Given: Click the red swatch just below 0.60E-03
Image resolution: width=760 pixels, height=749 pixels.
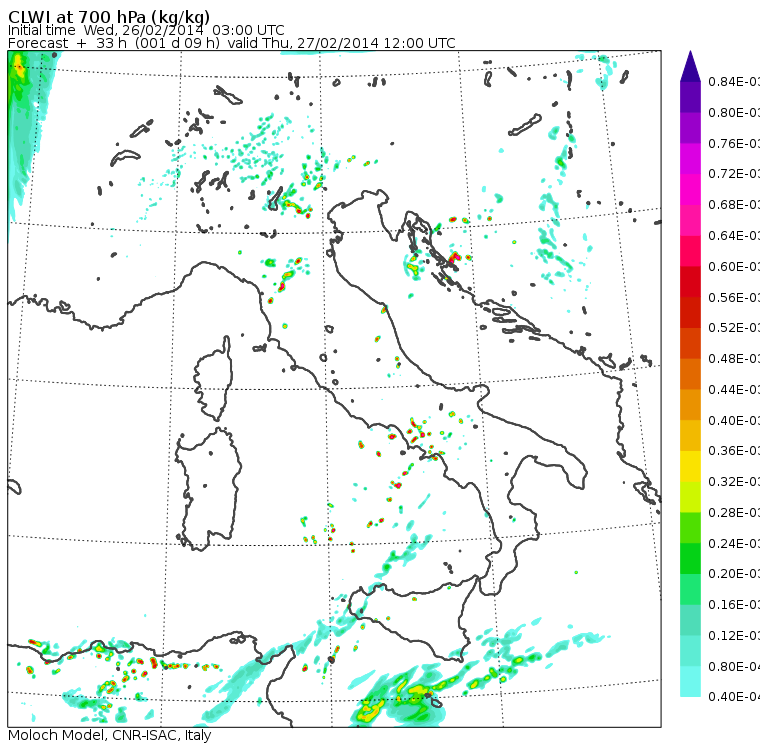Looking at the screenshot, I should tap(690, 282).
